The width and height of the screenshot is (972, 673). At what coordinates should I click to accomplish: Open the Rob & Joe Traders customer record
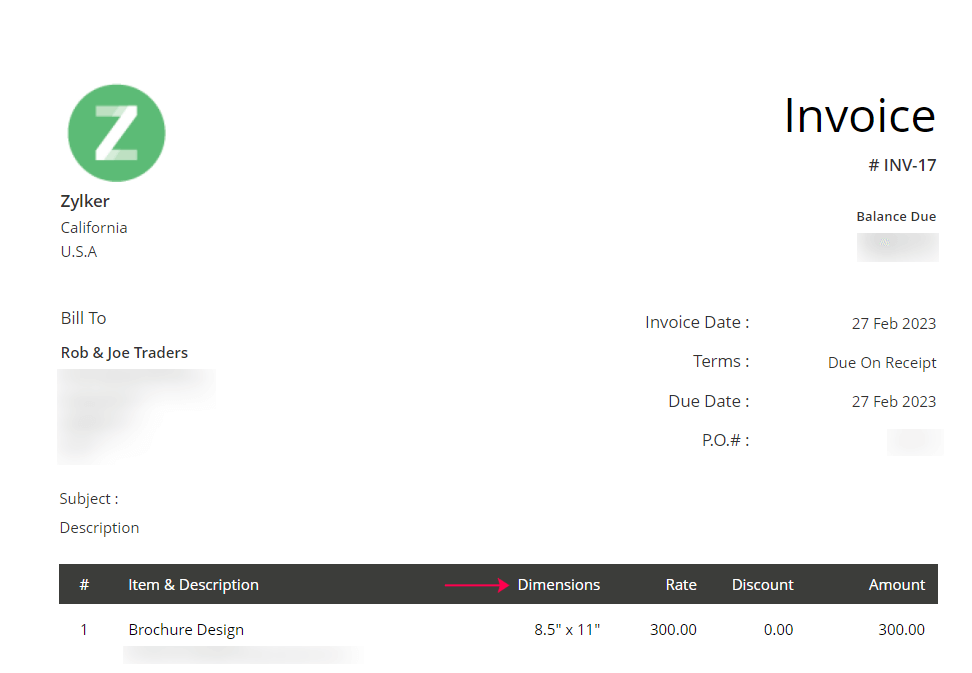click(124, 352)
